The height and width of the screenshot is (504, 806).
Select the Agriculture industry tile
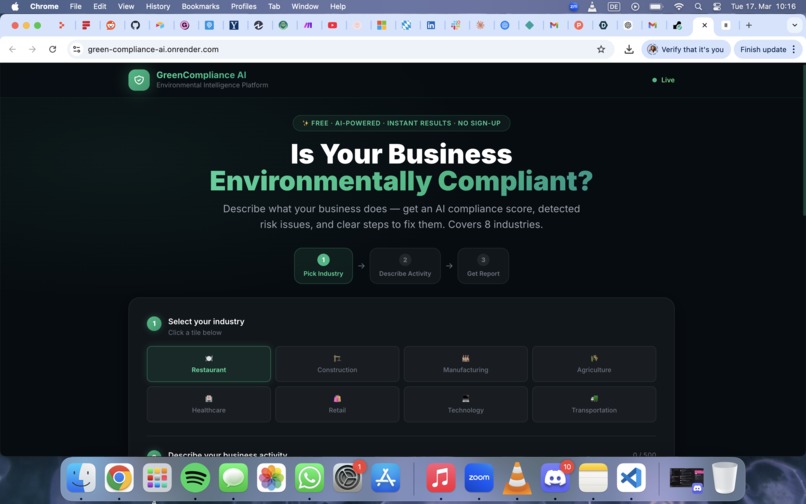594,364
